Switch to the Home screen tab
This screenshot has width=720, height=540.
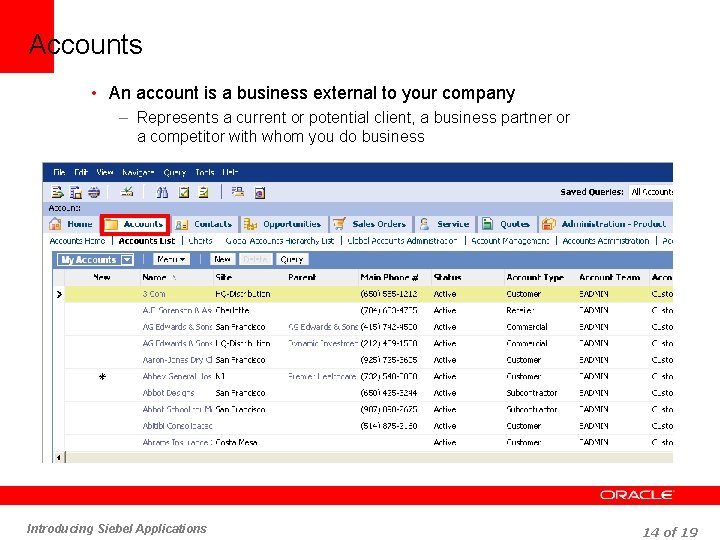pyautogui.click(x=71, y=224)
